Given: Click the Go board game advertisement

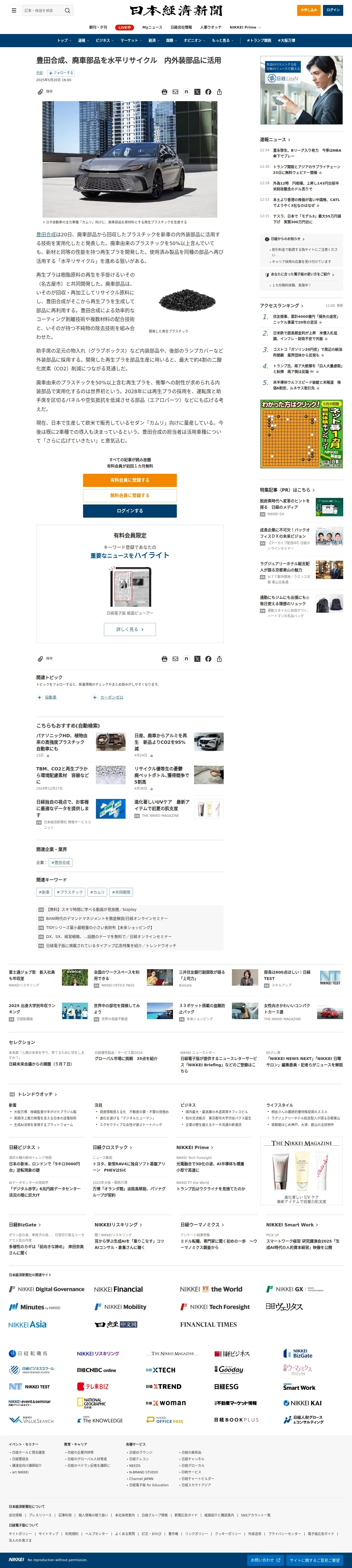Looking at the screenshot, I should click(302, 434).
